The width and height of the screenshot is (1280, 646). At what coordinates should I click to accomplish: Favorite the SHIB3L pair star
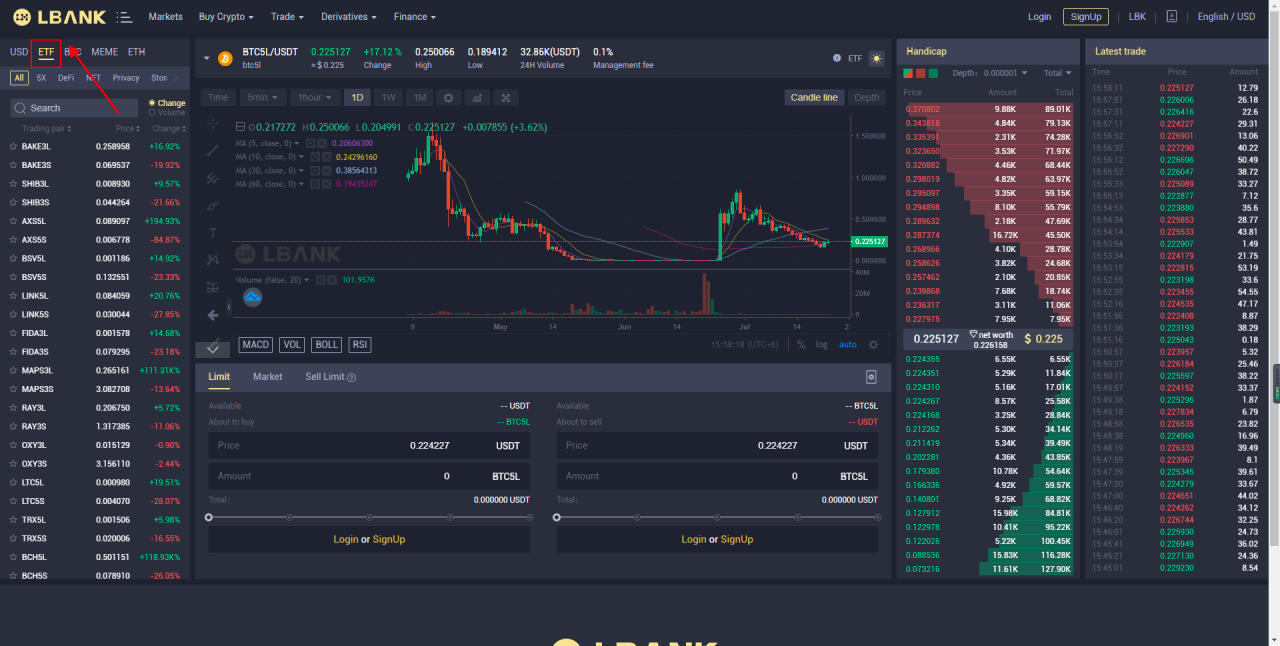pos(13,184)
